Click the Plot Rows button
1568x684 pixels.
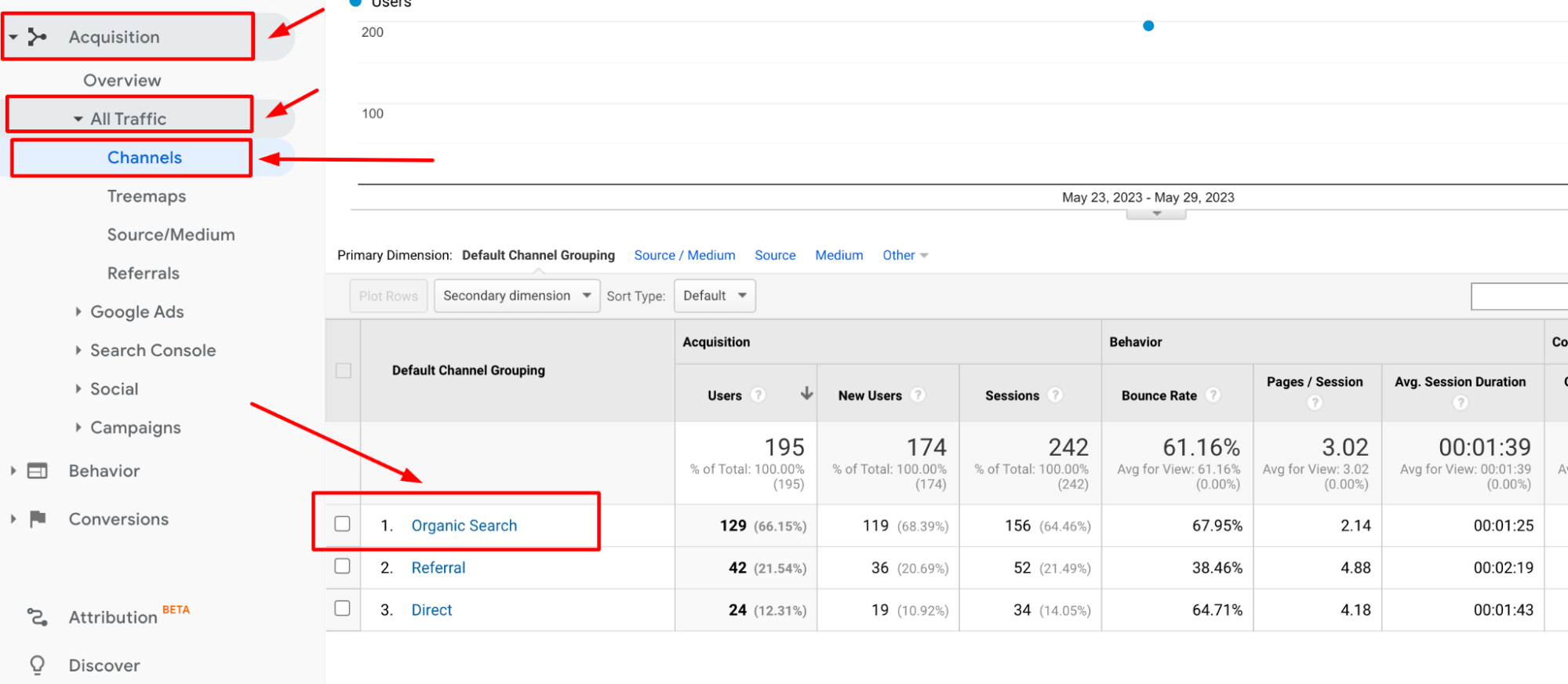click(x=388, y=296)
